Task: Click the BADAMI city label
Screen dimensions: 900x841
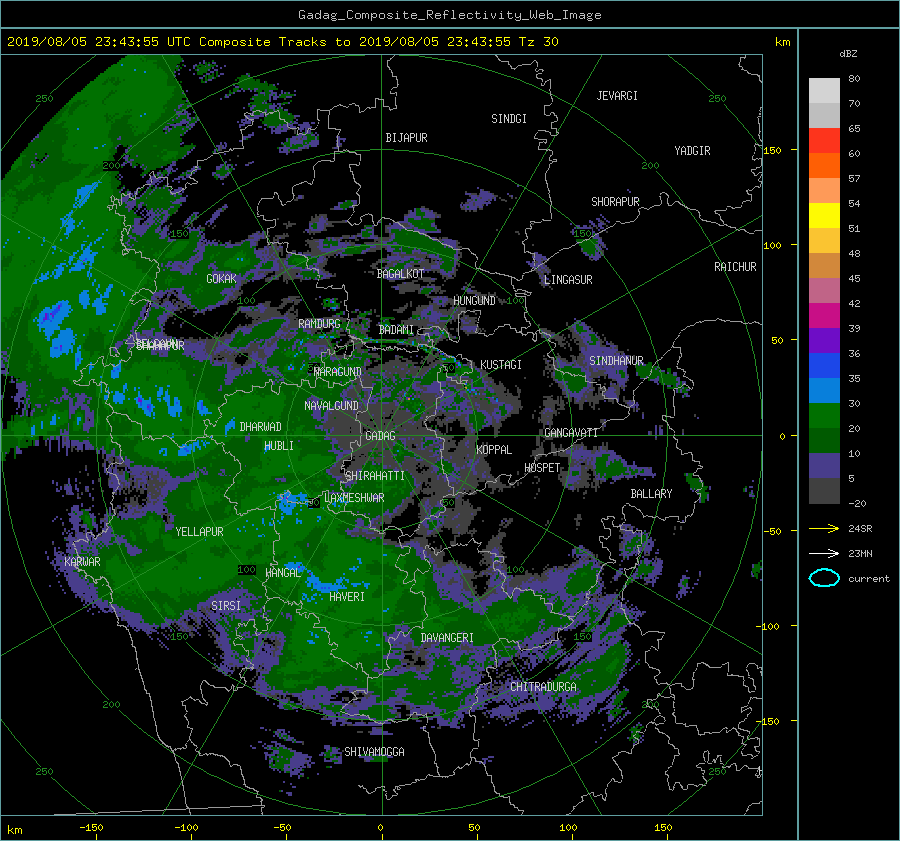Action: click(396, 330)
